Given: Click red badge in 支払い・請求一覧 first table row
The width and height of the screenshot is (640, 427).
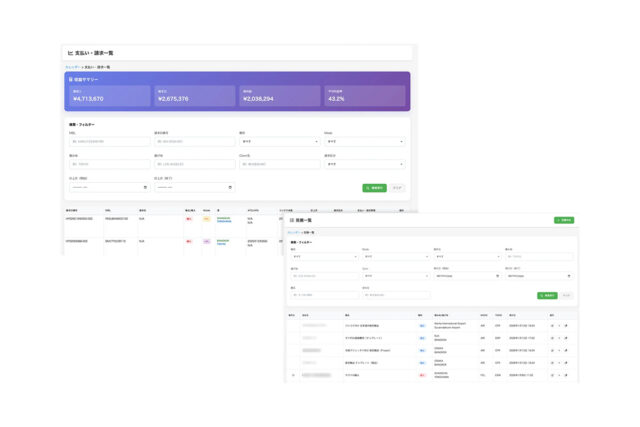Looking at the screenshot, I should [189, 219].
